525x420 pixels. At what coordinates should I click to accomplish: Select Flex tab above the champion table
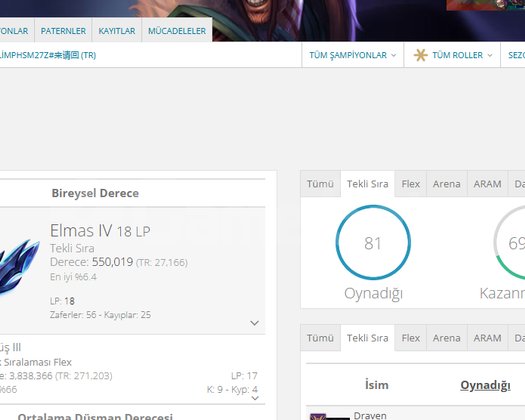coord(410,338)
